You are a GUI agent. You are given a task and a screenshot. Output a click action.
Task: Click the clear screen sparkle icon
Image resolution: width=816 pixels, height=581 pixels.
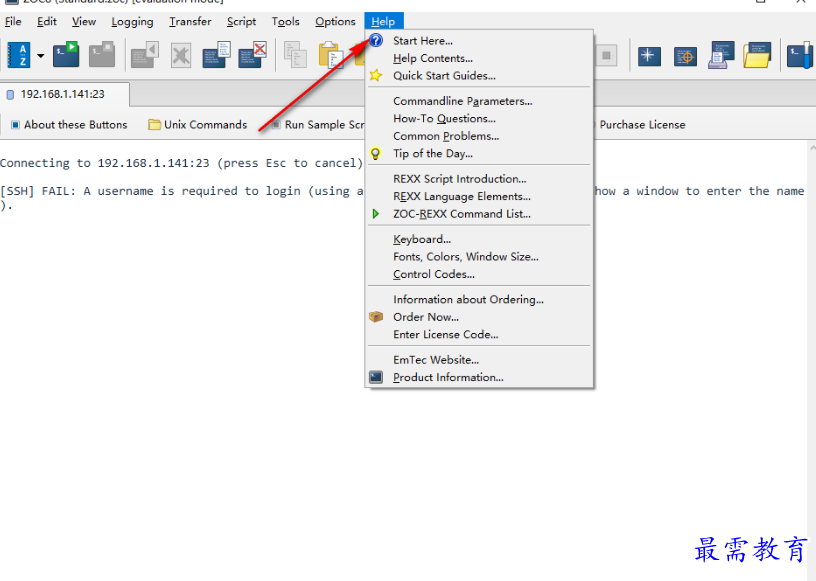tap(647, 55)
